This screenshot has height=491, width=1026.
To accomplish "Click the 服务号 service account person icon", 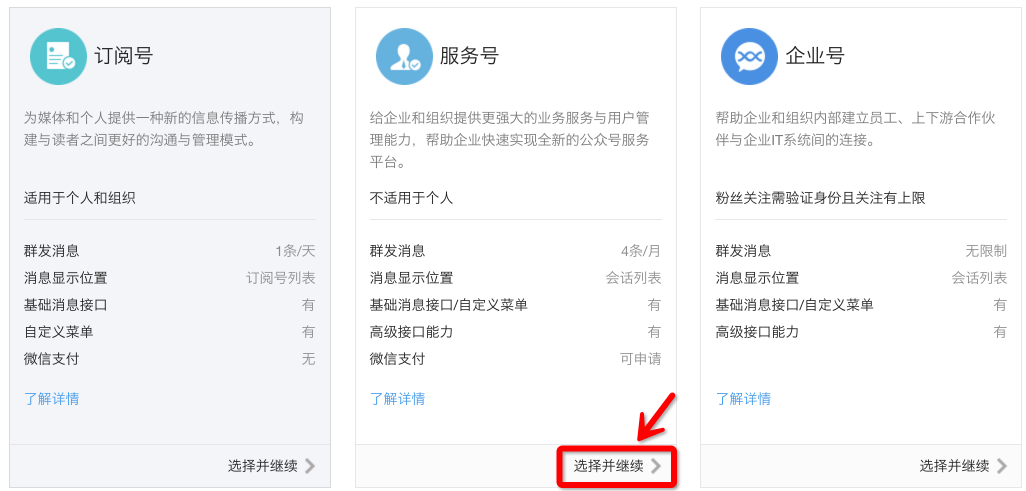I will (404, 56).
